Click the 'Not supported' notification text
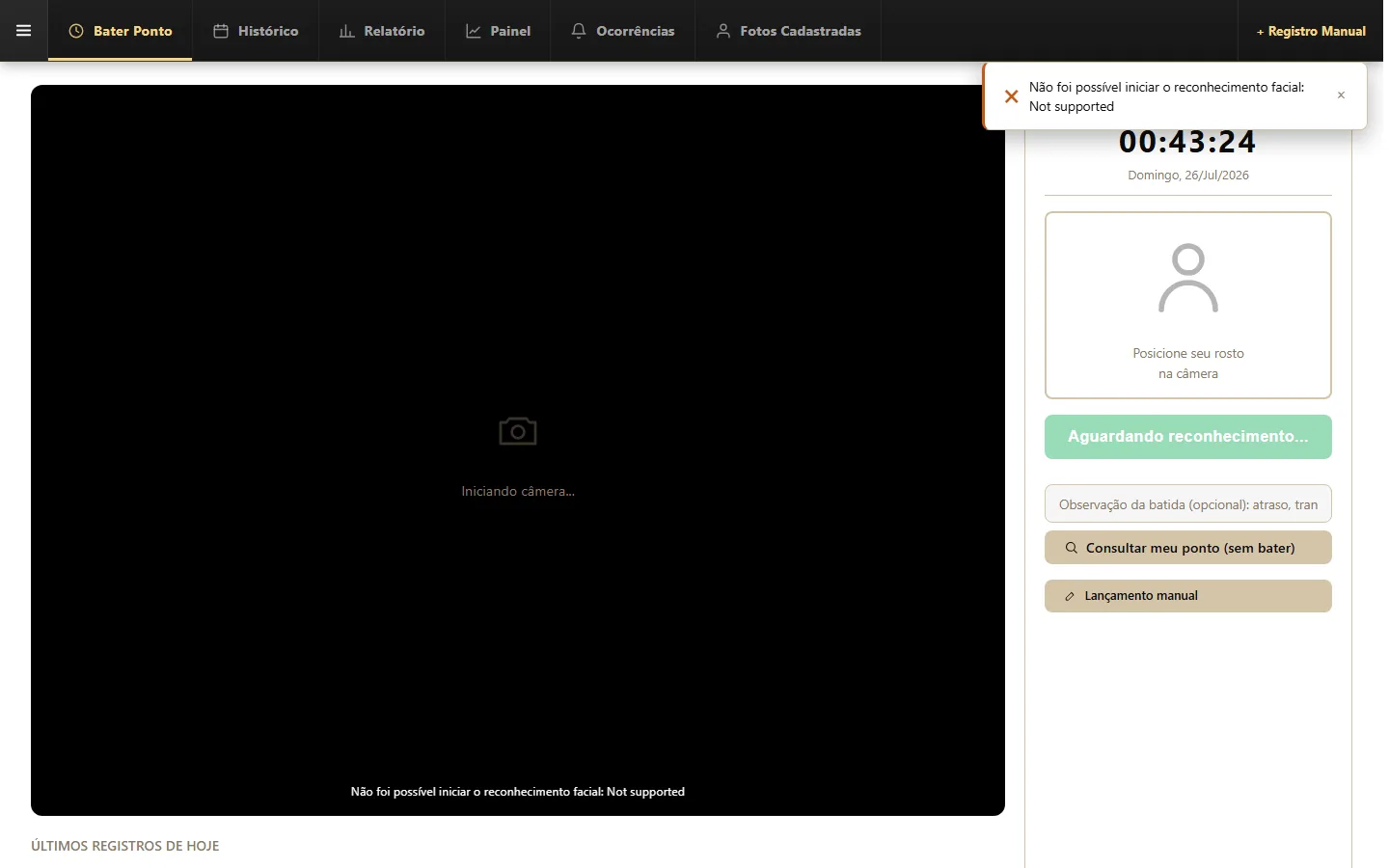This screenshot has height=868, width=1389. [1072, 107]
